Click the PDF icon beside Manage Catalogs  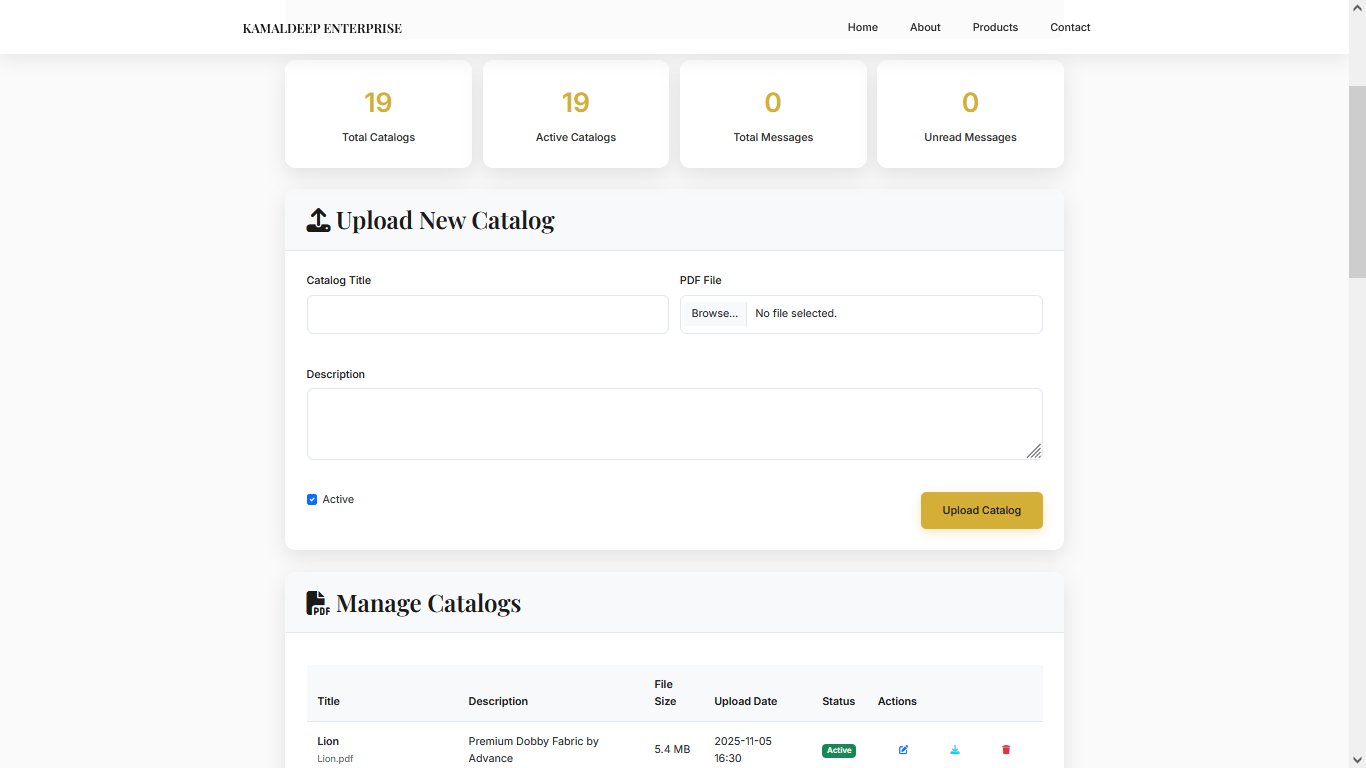318,603
